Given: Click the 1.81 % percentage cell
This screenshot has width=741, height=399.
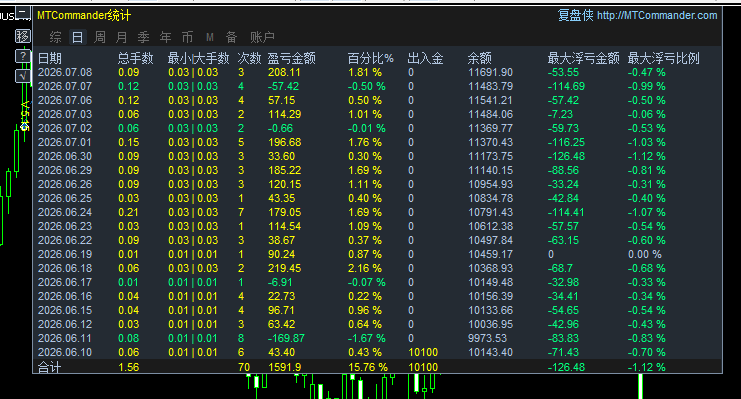Looking at the screenshot, I should point(365,72).
